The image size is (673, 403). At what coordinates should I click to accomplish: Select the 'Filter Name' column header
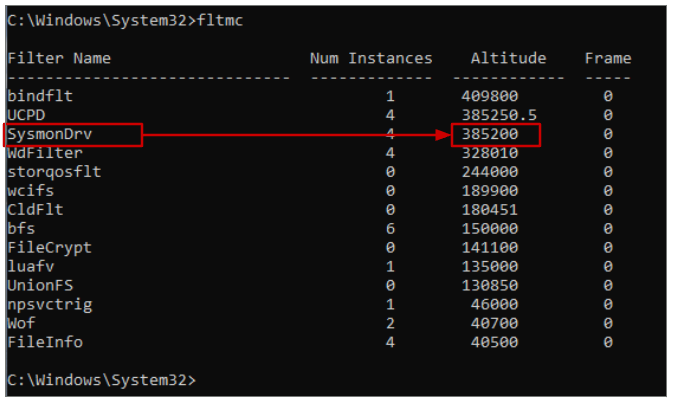[59, 58]
